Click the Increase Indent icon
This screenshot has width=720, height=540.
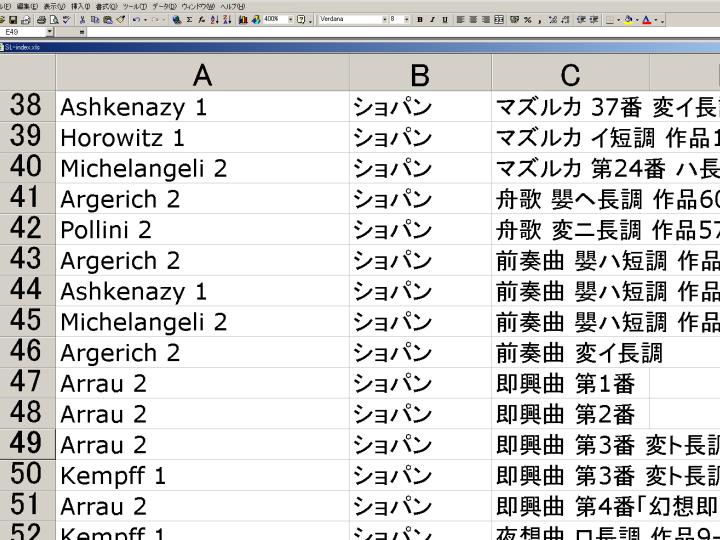594,20
